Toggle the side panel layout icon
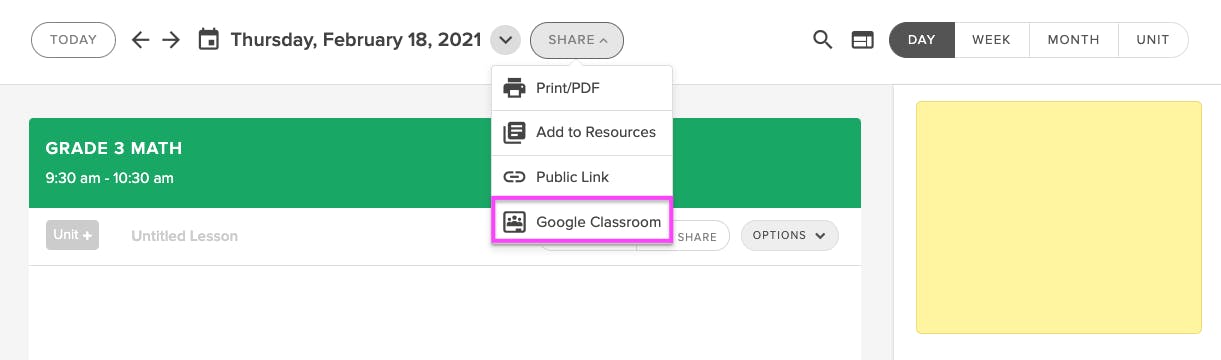1221x360 pixels. (x=862, y=40)
